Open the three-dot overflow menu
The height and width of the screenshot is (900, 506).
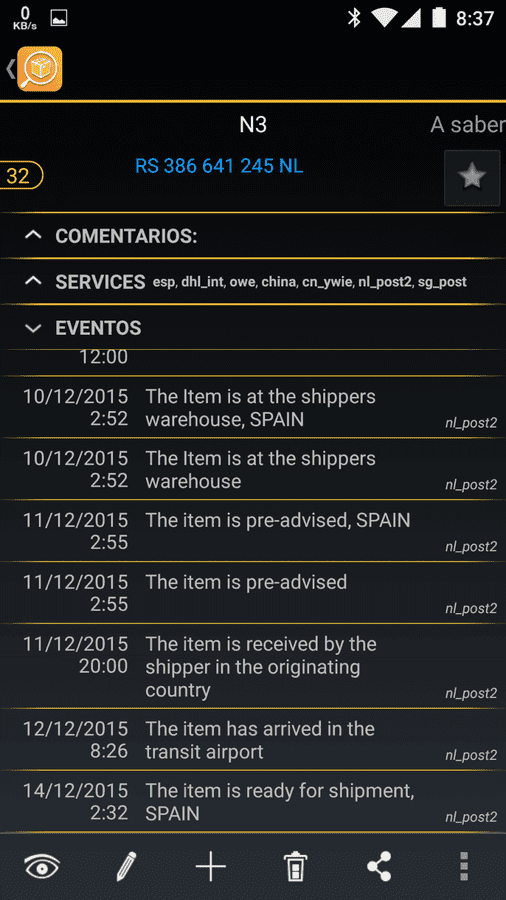[464, 866]
